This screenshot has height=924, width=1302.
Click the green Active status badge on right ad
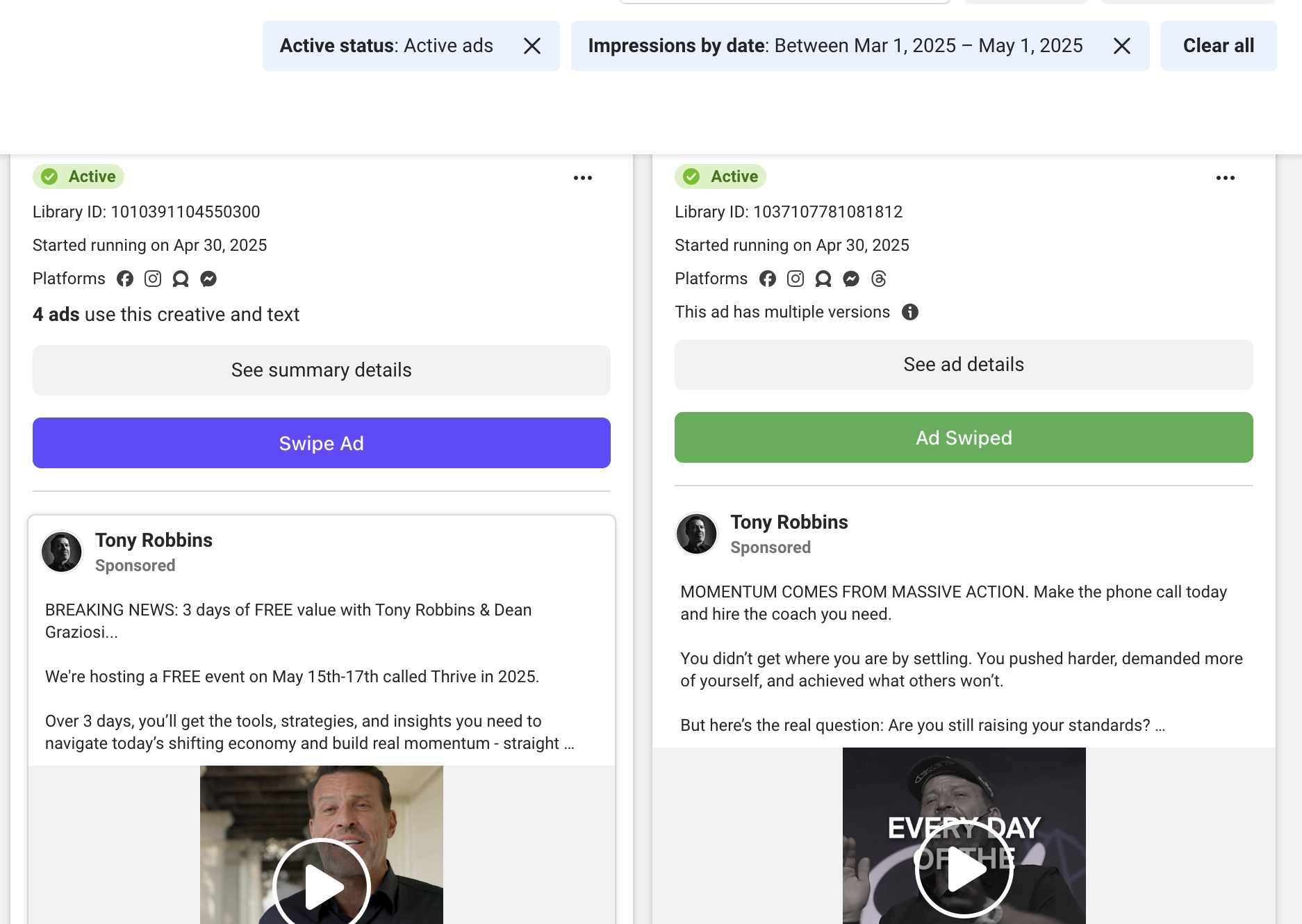pyautogui.click(x=720, y=176)
